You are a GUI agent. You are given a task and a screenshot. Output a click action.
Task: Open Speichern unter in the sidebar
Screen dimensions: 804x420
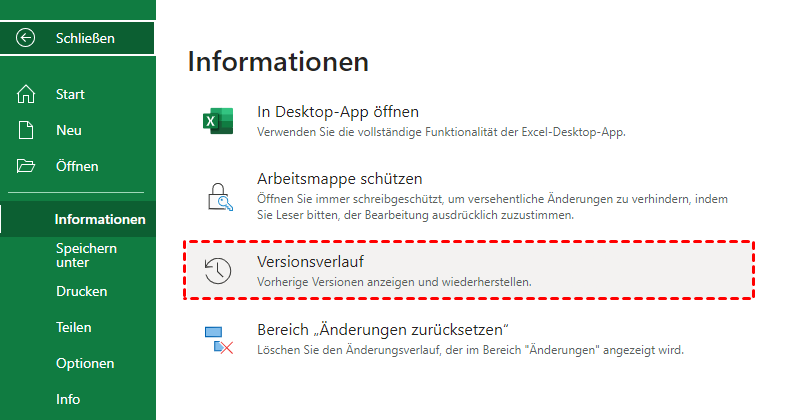point(86,255)
